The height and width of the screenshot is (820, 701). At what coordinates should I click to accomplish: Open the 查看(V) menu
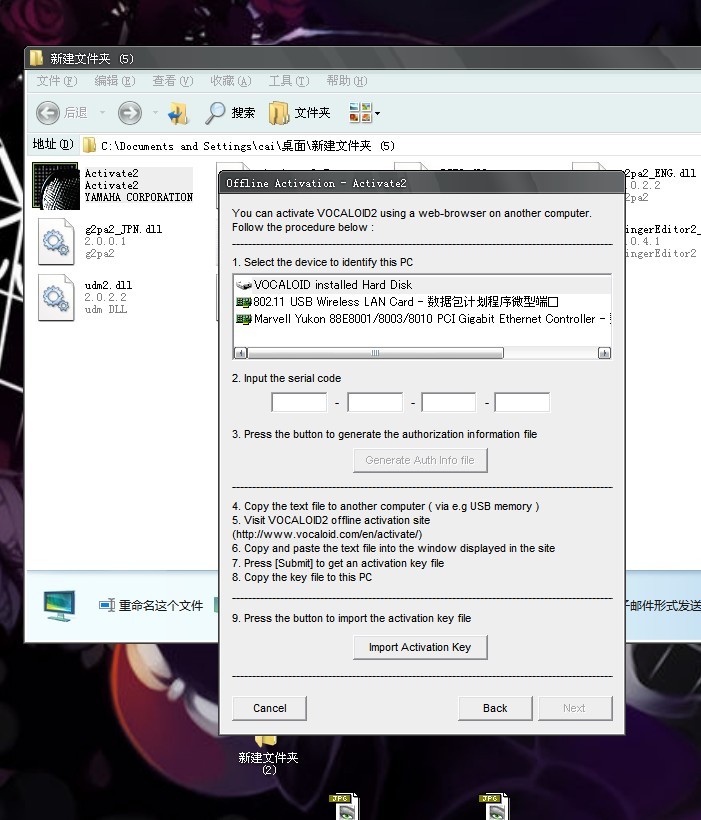coord(173,81)
